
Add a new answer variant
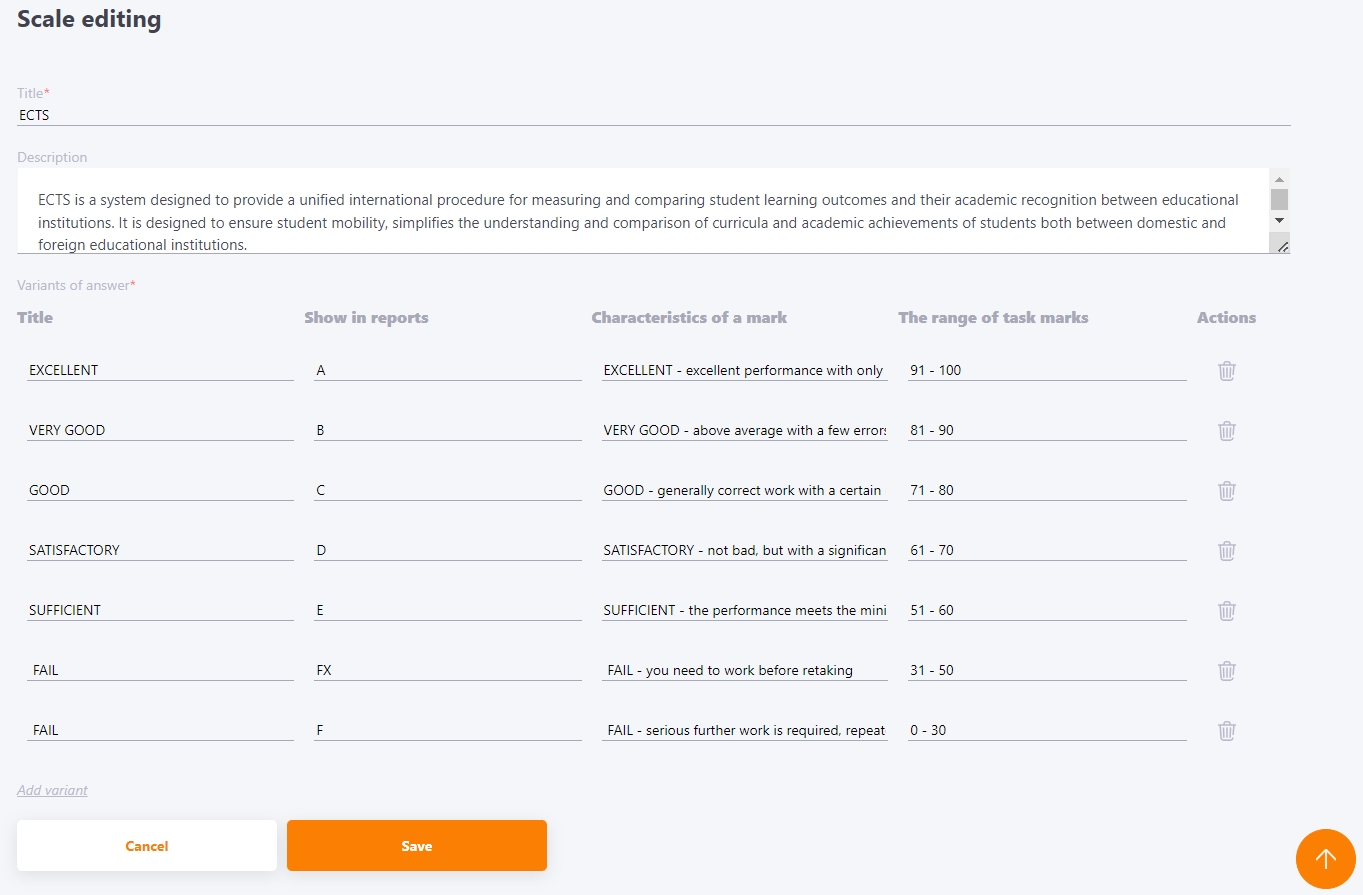52,790
